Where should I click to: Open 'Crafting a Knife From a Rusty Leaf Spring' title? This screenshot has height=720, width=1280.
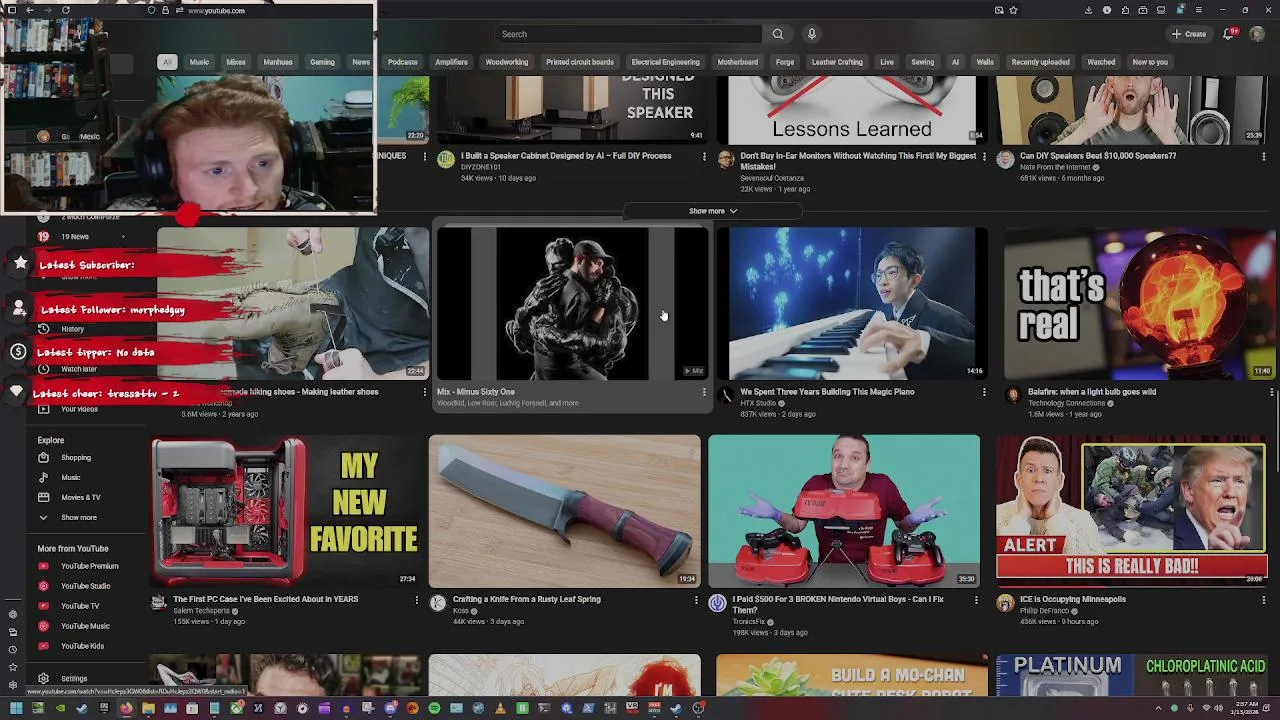pyautogui.click(x=527, y=599)
